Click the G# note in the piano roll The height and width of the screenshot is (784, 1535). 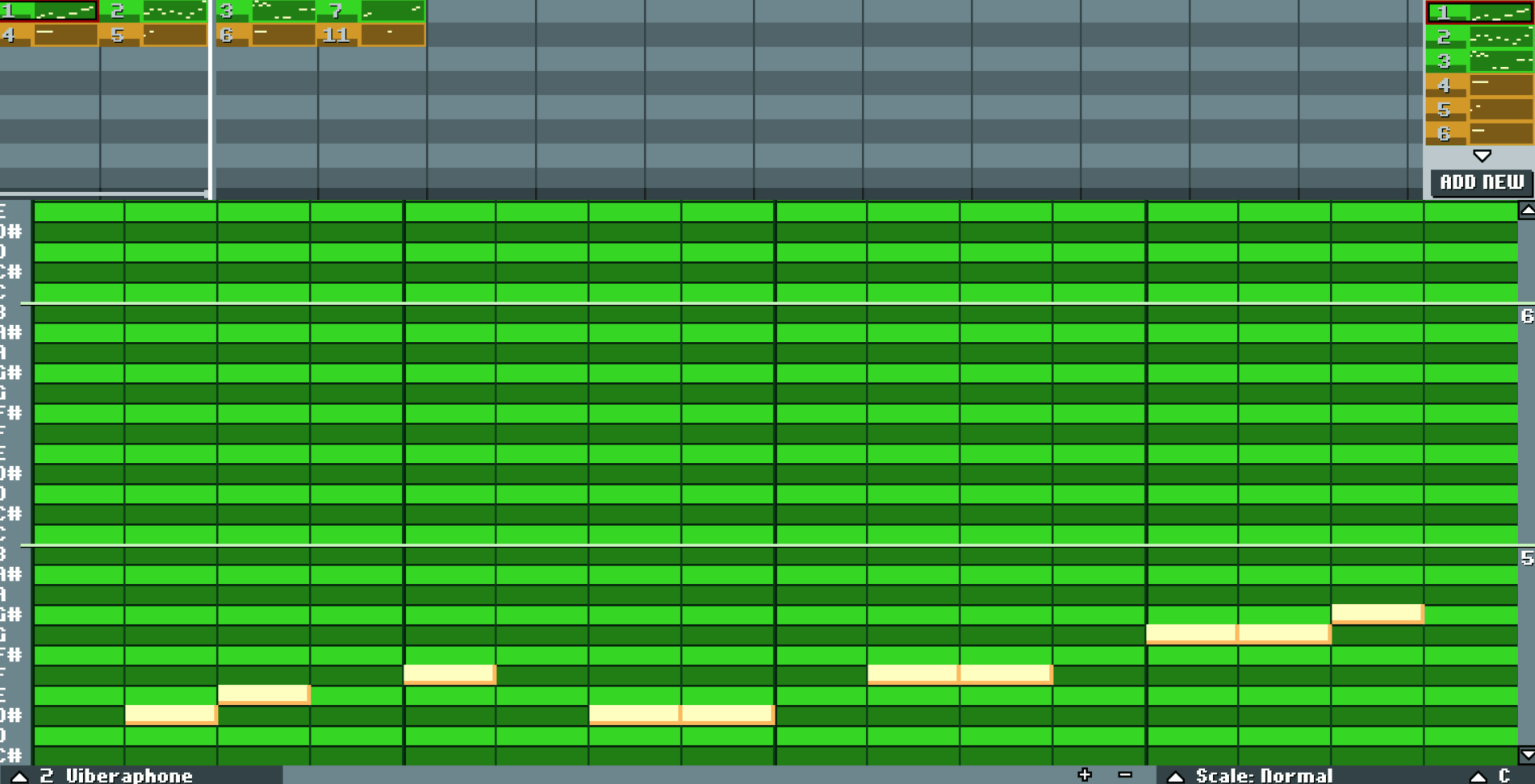coord(1378,614)
